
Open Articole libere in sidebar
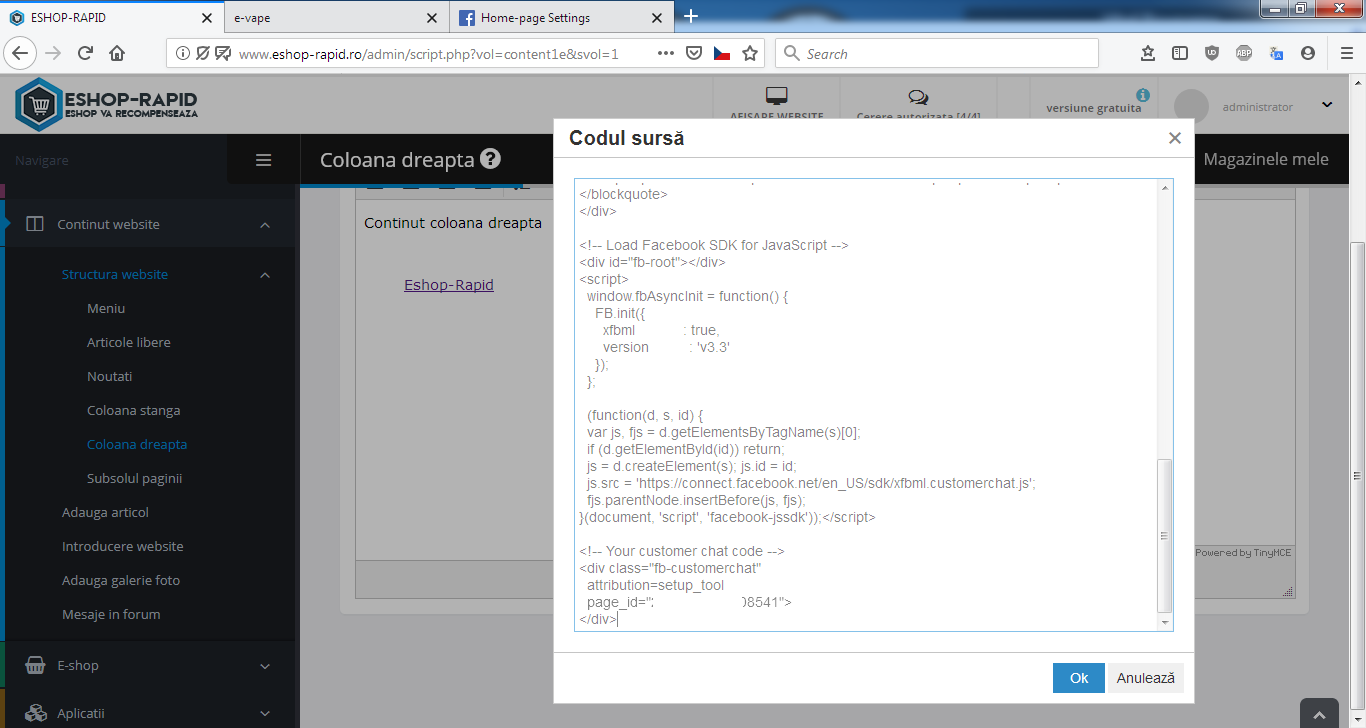[x=129, y=343]
